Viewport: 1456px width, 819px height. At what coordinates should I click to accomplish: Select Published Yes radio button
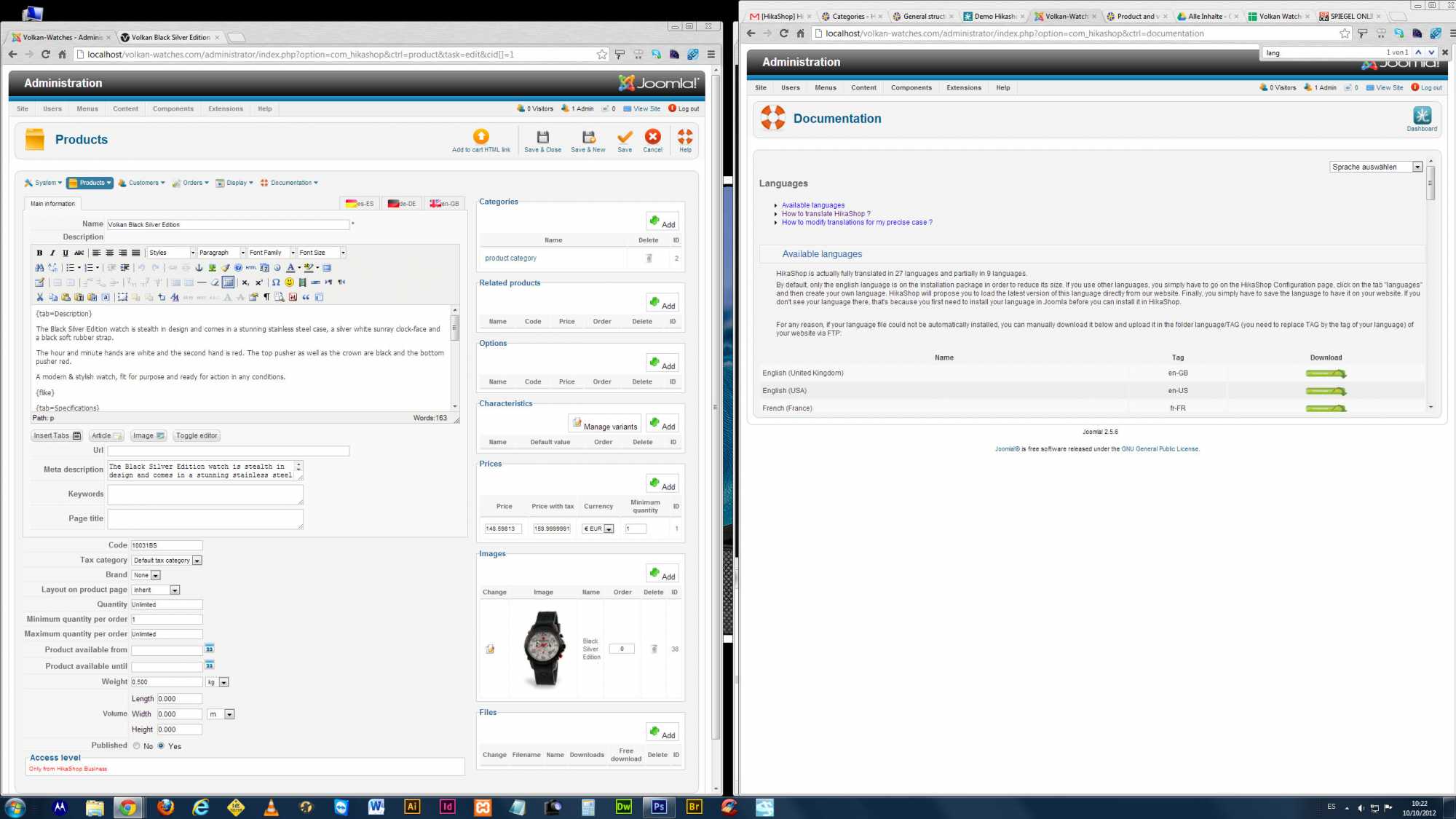pyautogui.click(x=162, y=745)
